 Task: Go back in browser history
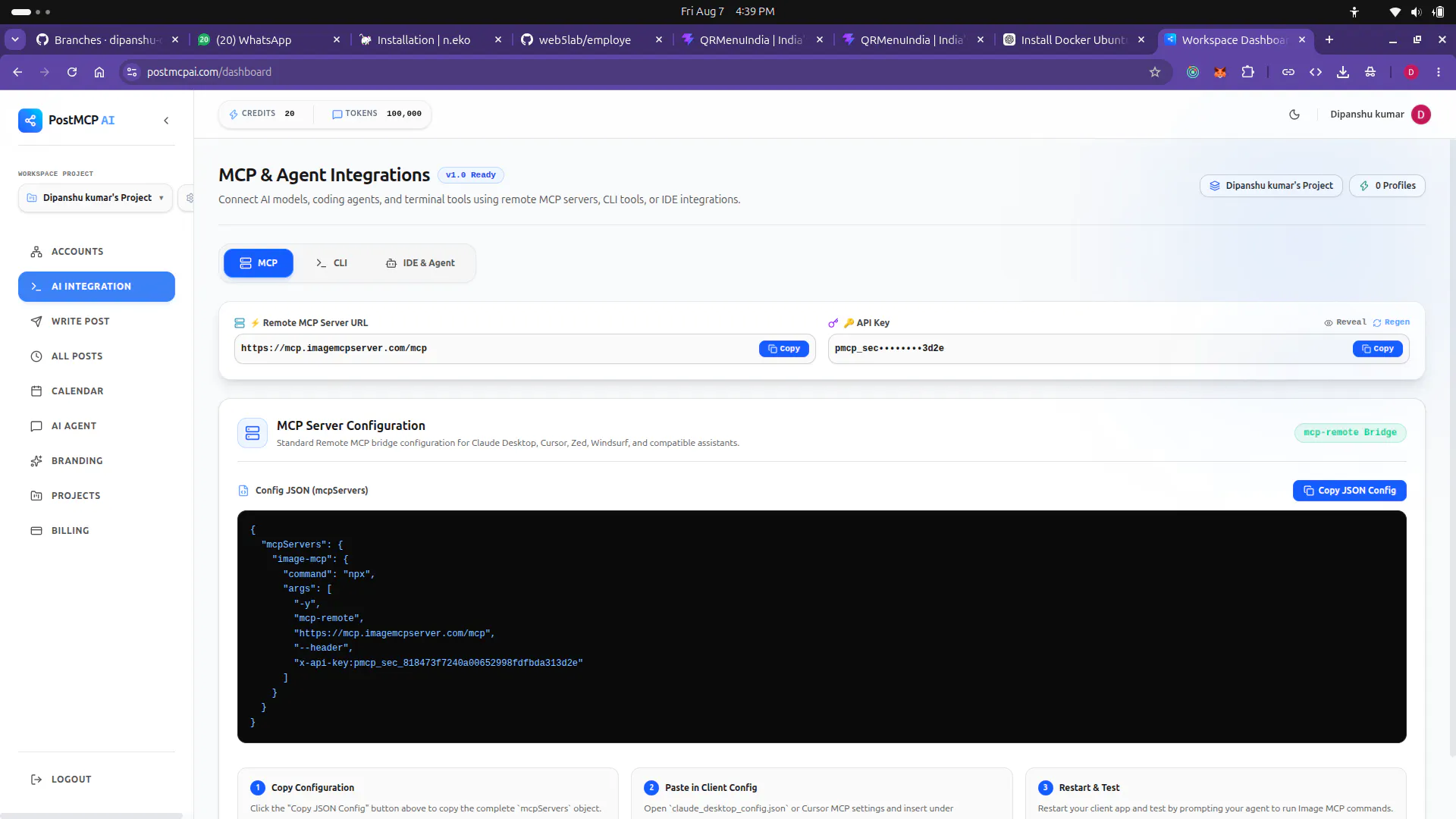[17, 72]
